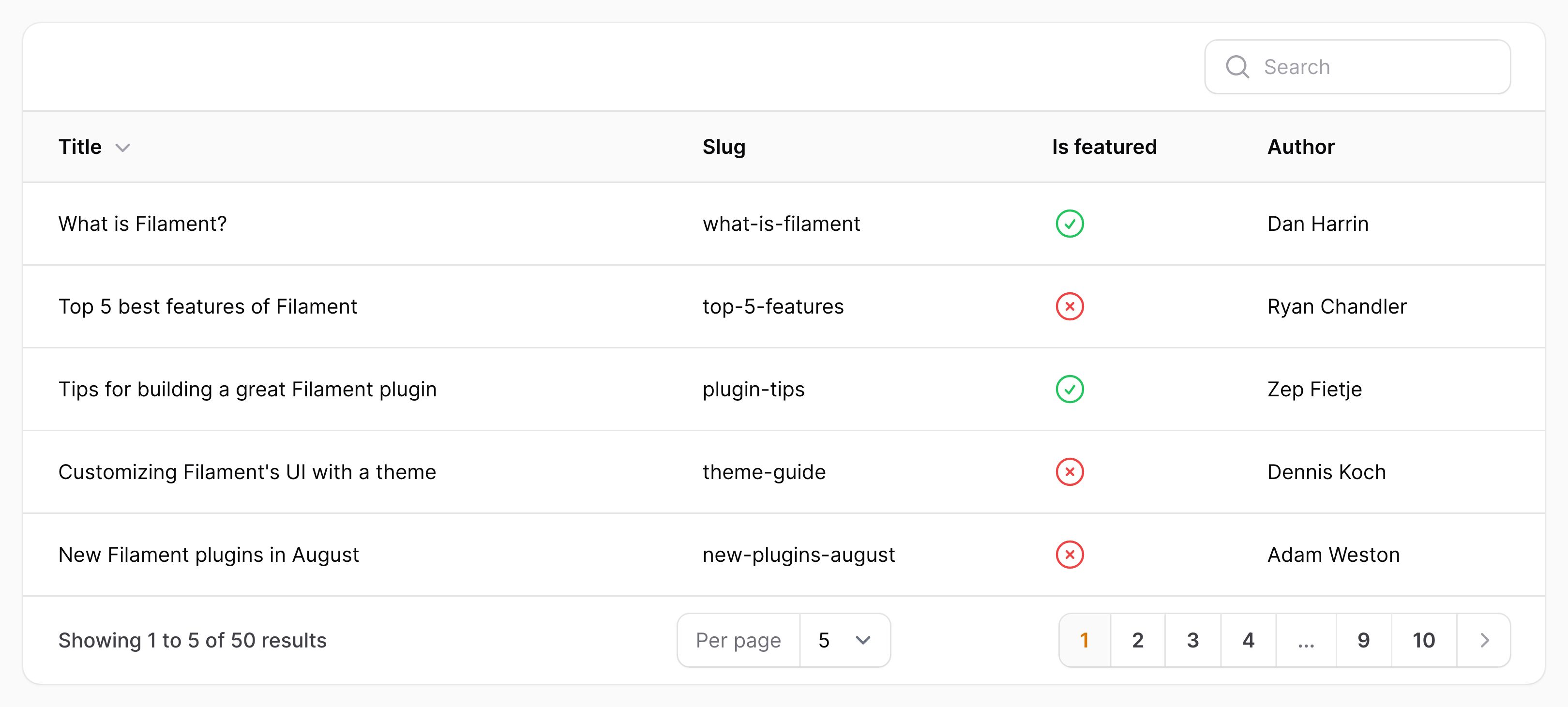The height and width of the screenshot is (707, 1568).
Task: Click the Is featured column header
Action: tap(1104, 147)
